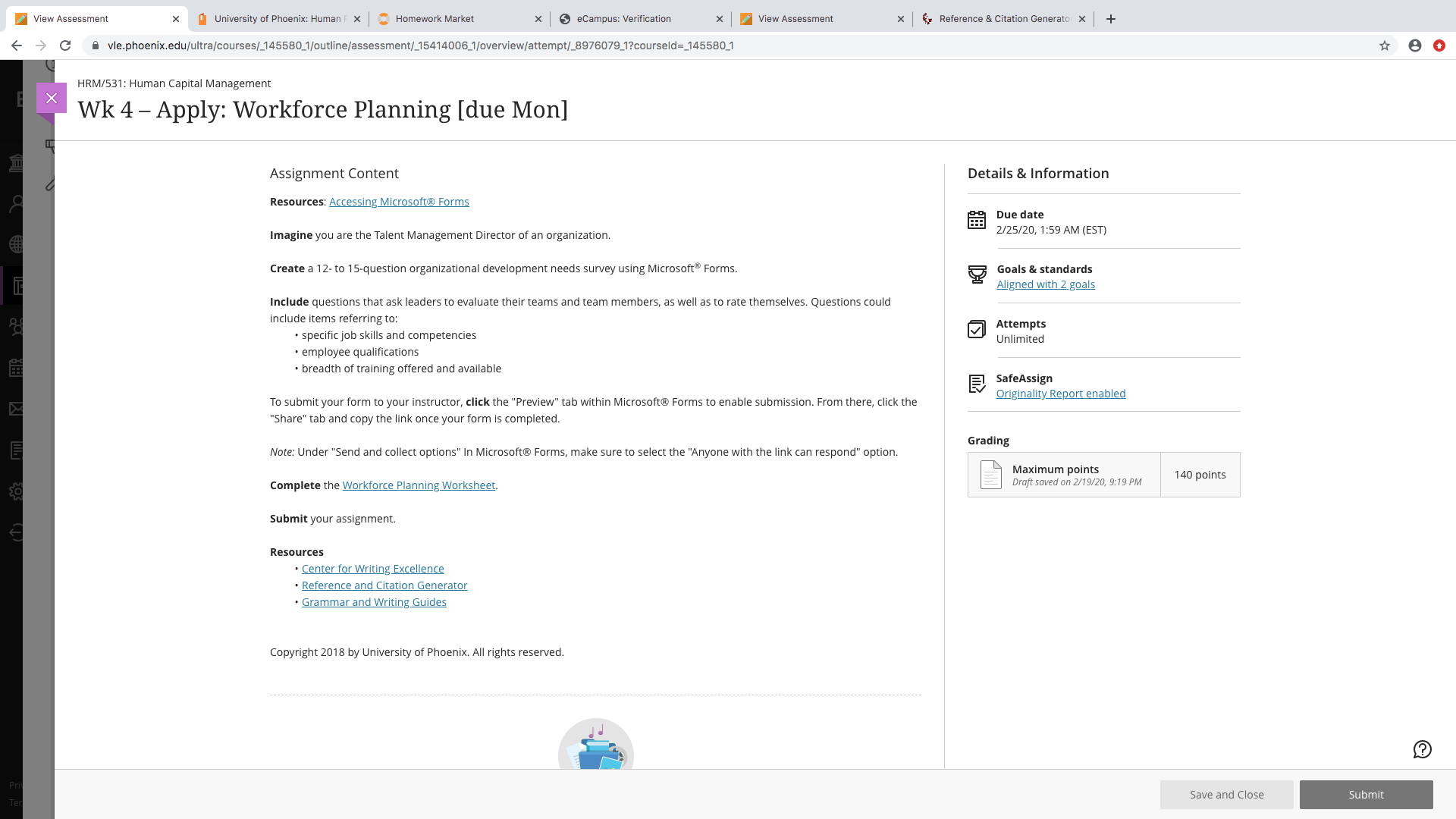
Task: Go back to the previous page
Action: click(x=17, y=45)
